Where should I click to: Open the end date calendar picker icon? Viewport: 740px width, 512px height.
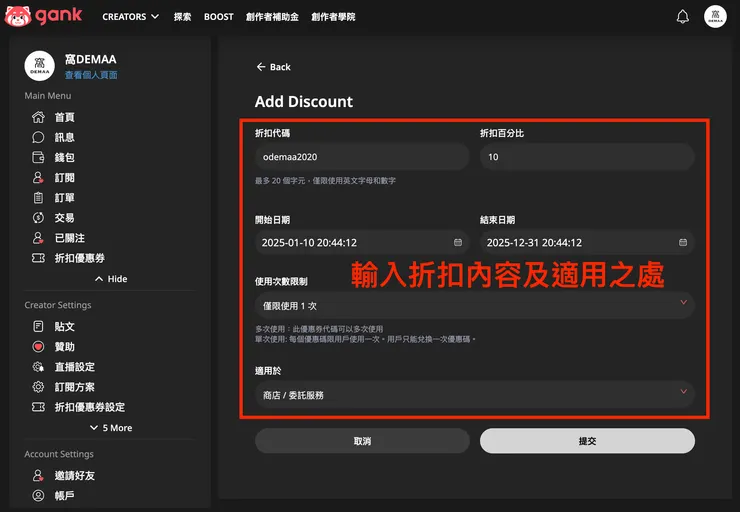[x=683, y=243]
